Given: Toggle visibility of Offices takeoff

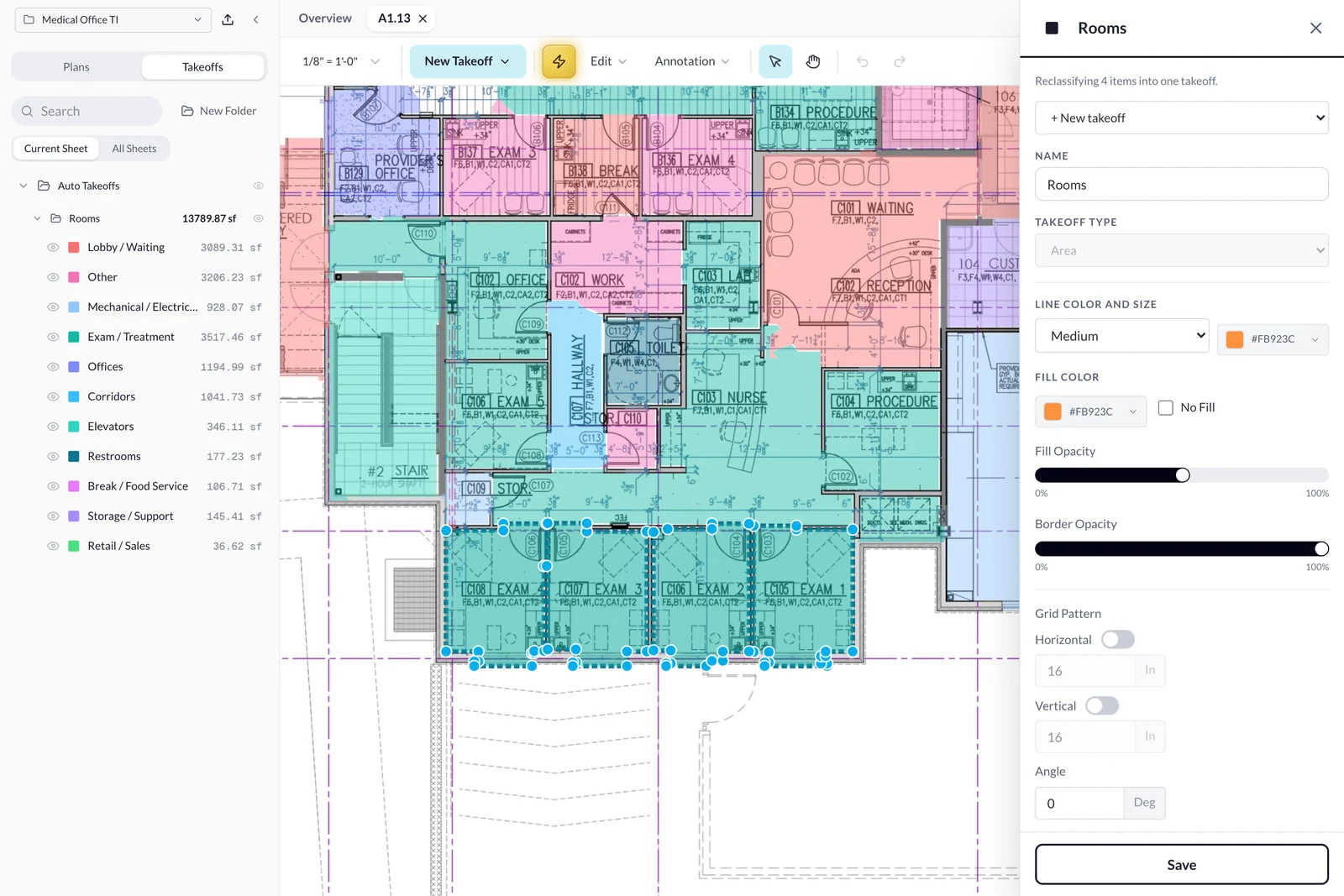Looking at the screenshot, I should [x=53, y=367].
